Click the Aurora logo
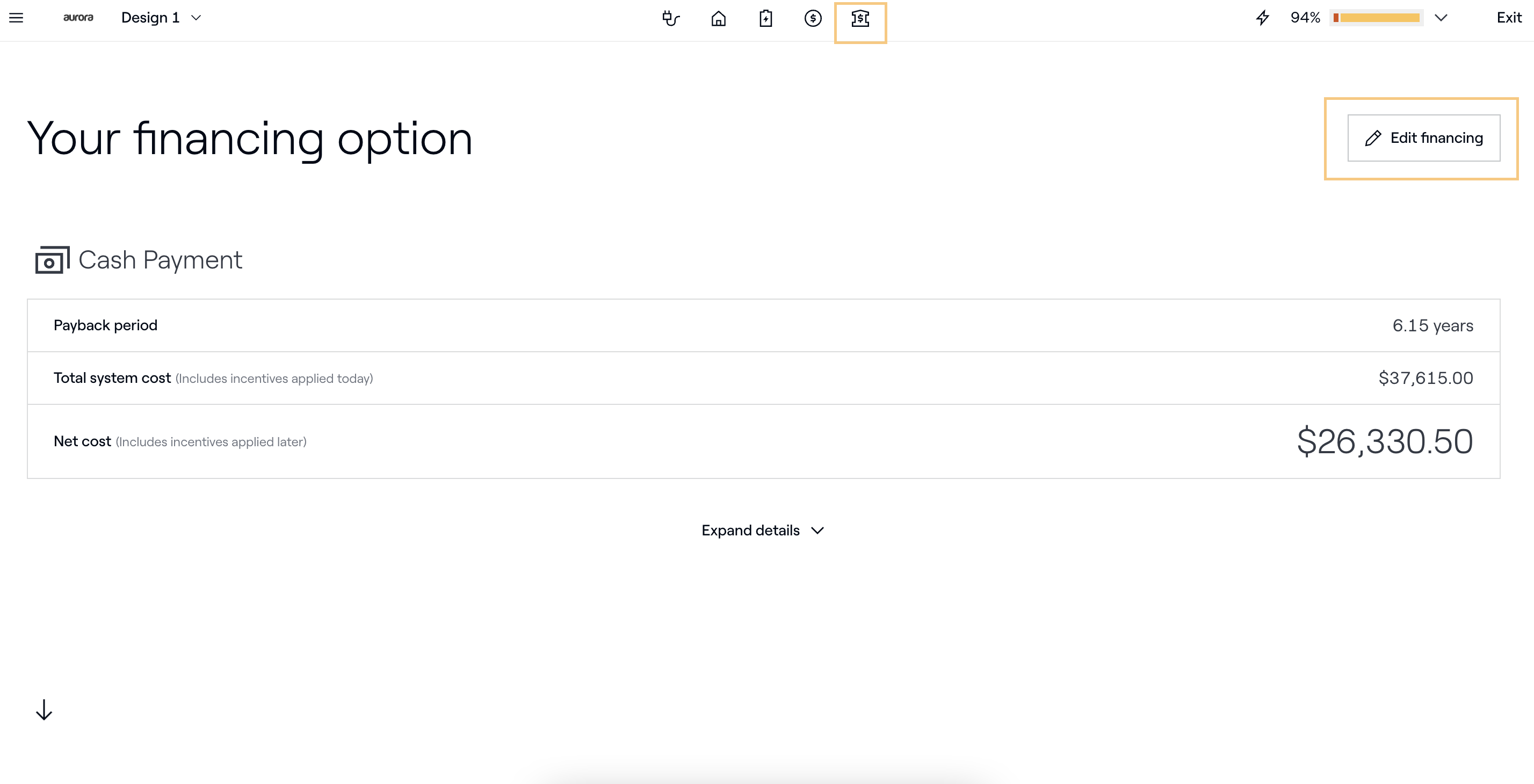The image size is (1534, 784). coord(78,18)
